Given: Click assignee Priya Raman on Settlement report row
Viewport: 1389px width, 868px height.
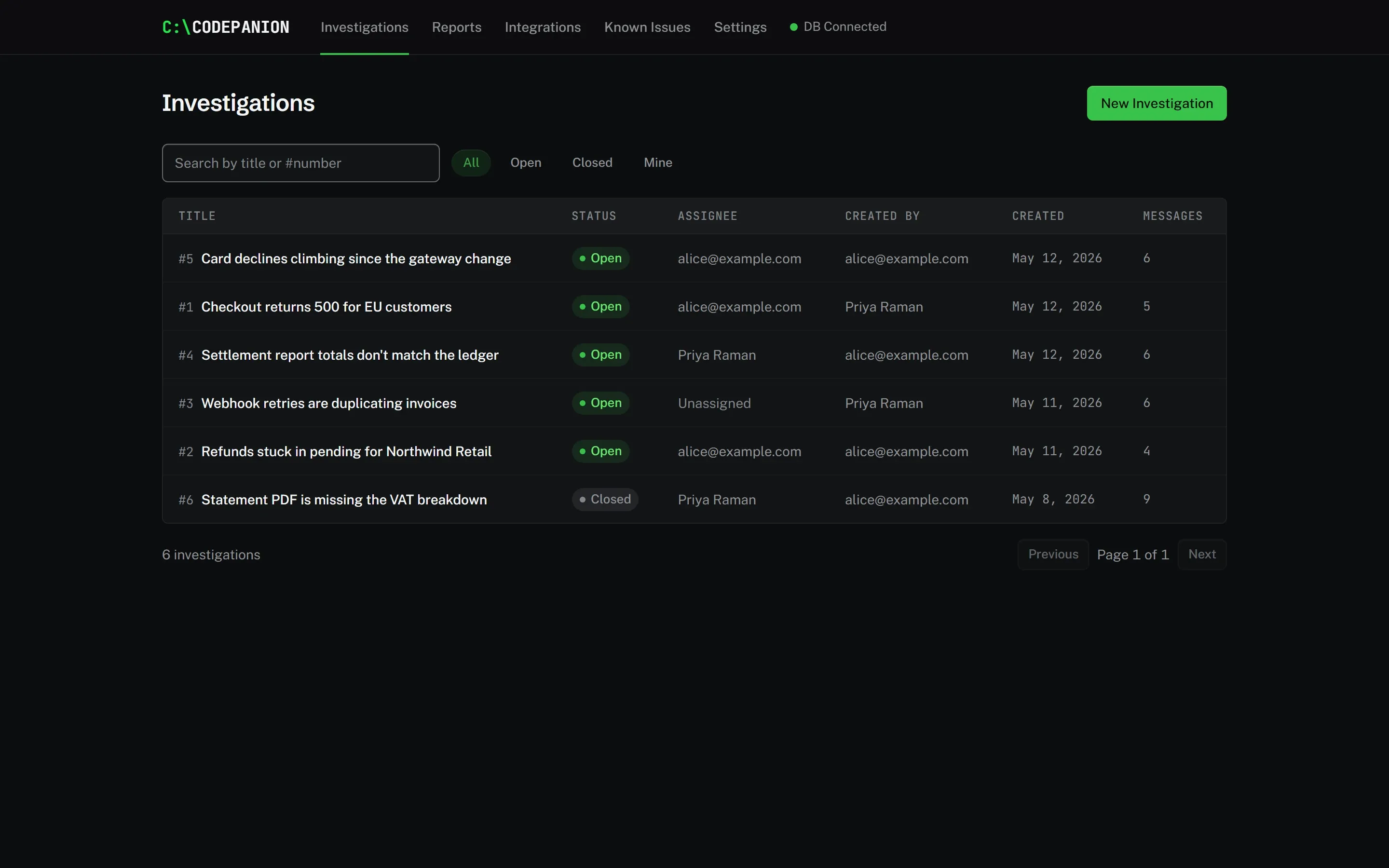Looking at the screenshot, I should 716,355.
